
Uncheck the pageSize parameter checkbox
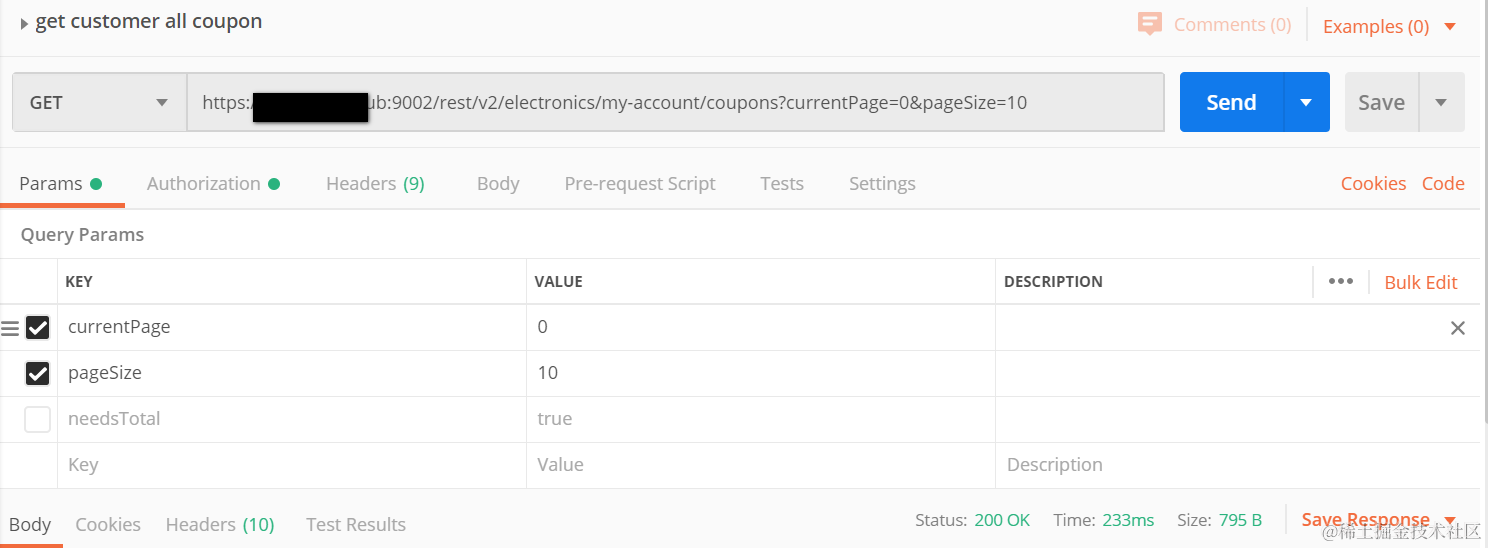coord(38,374)
